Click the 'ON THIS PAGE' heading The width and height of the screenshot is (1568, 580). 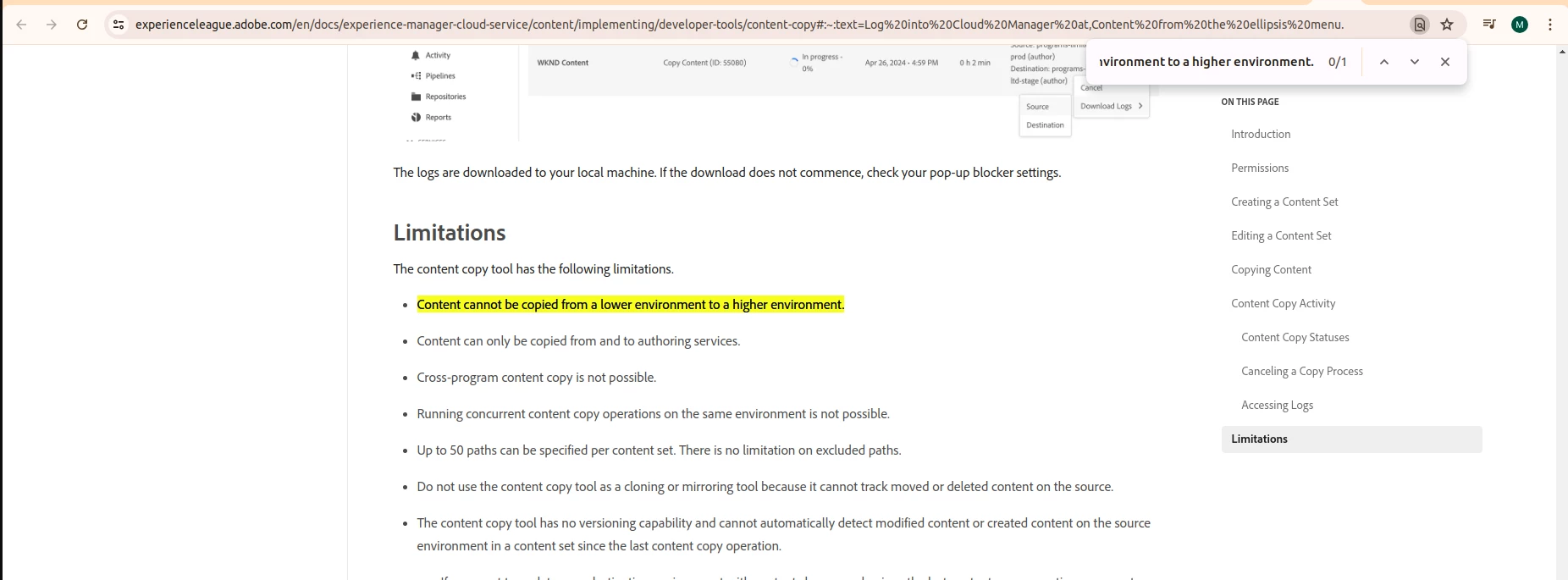click(1250, 102)
